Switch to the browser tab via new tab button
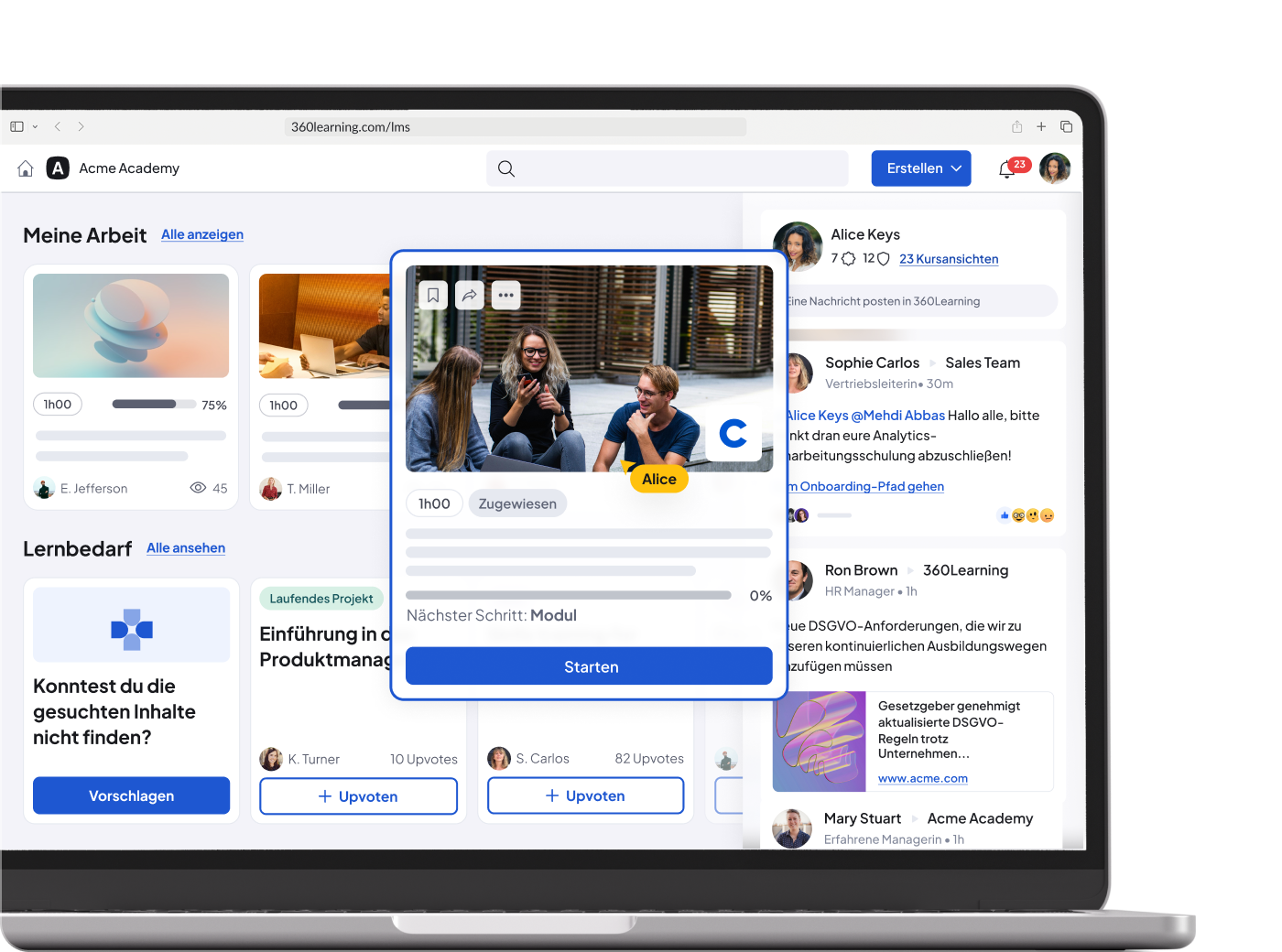 (1041, 126)
